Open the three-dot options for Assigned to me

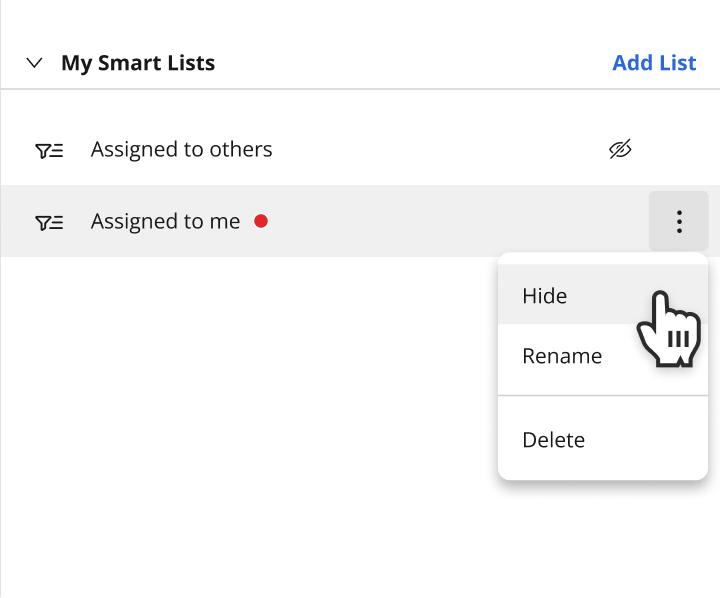(679, 221)
